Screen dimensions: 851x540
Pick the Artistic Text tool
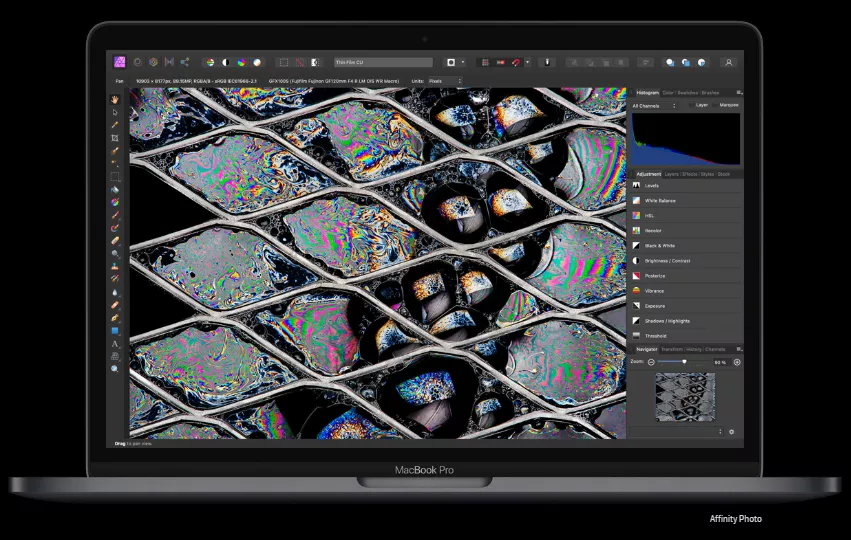pos(115,344)
